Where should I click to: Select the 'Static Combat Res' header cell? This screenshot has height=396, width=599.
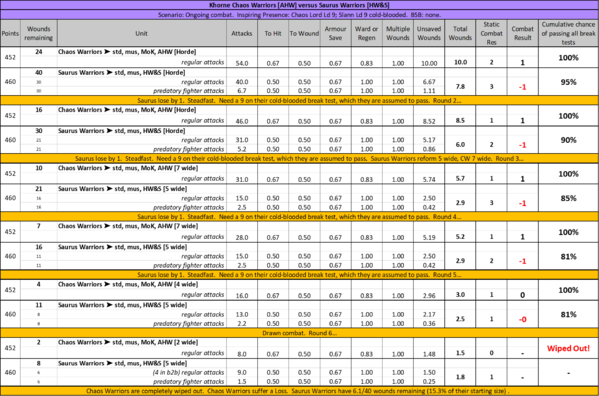[x=491, y=33]
